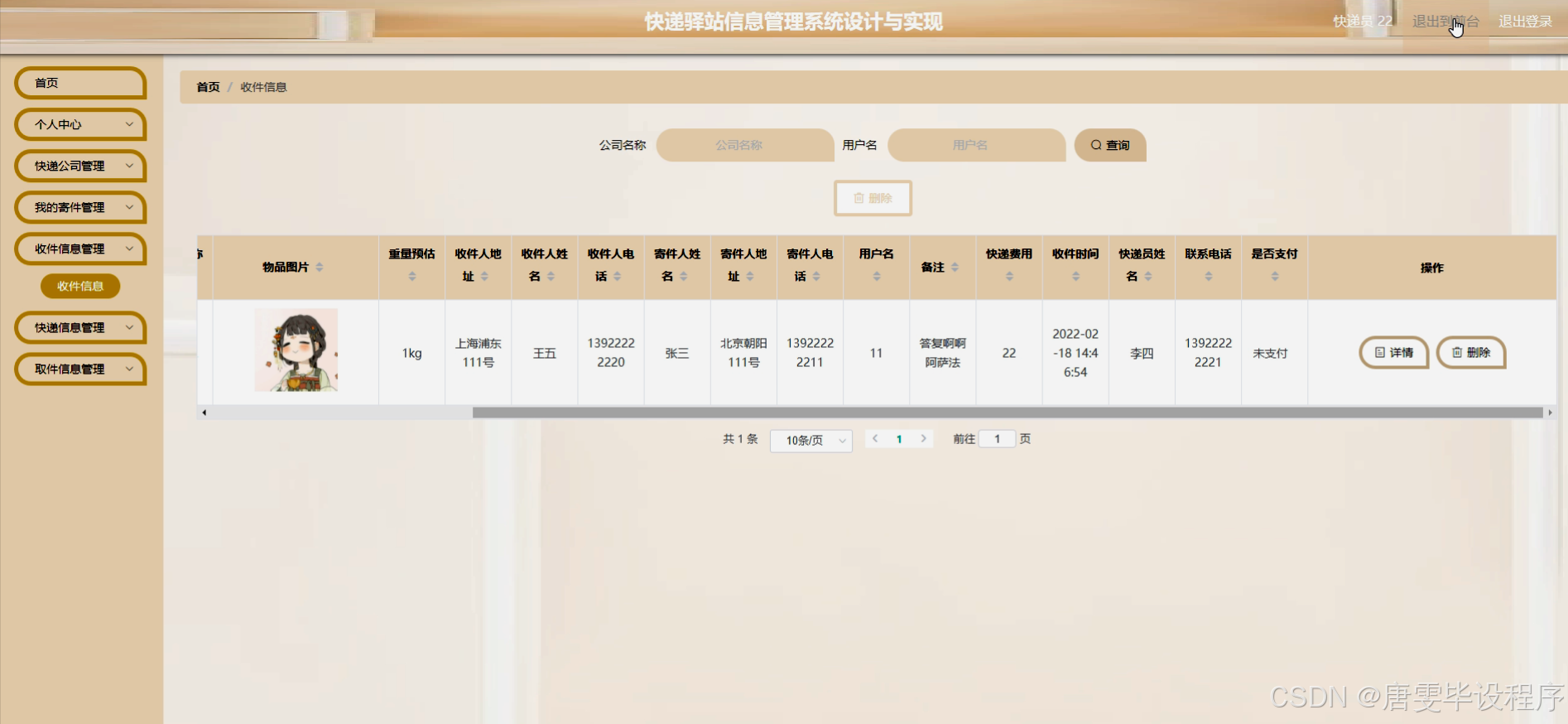Sort table by 收件人电话 column

(617, 277)
